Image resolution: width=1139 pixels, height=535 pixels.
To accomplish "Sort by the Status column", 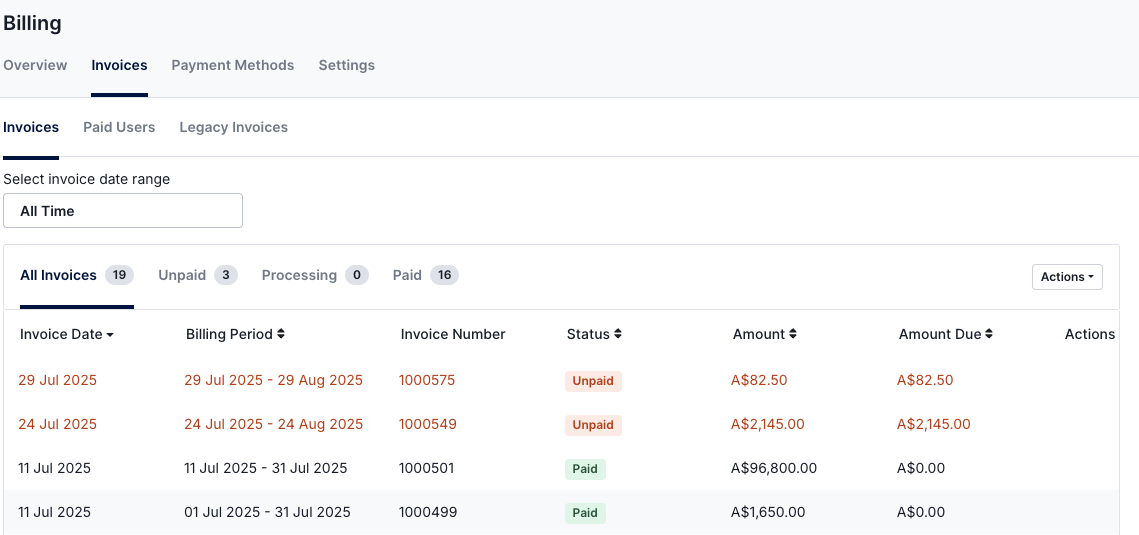I will (594, 334).
